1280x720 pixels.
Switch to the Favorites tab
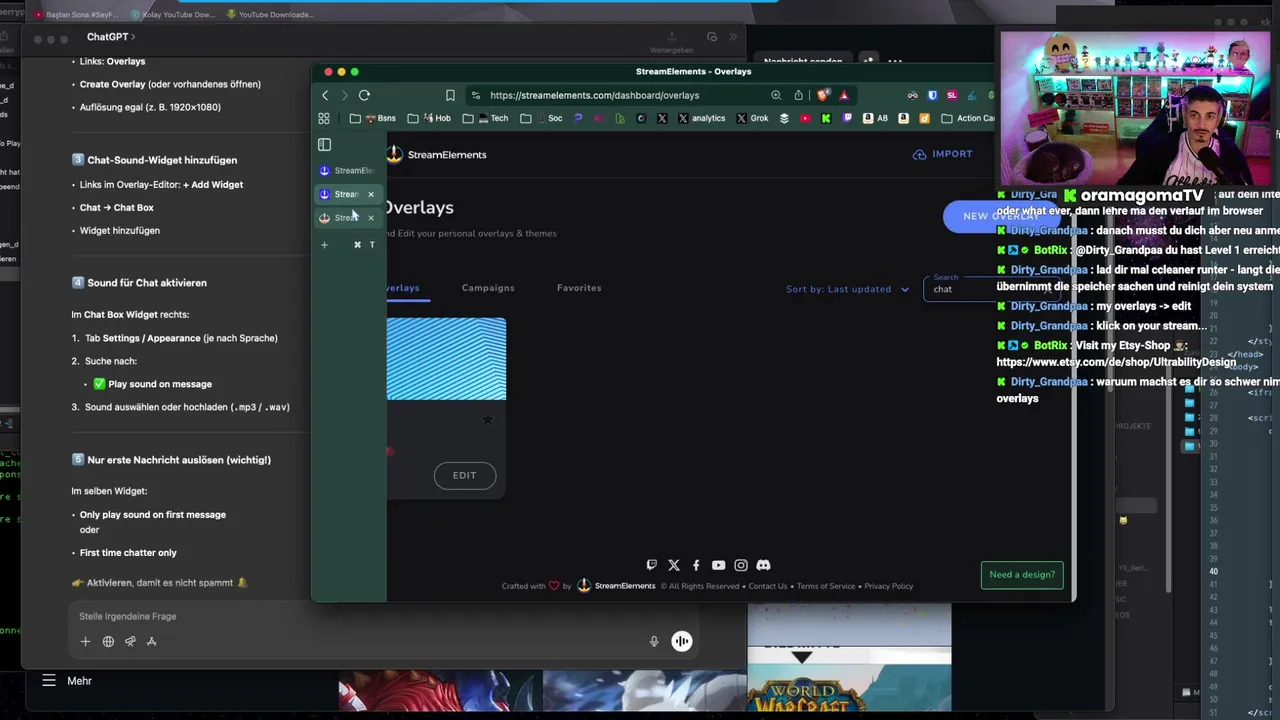click(579, 288)
